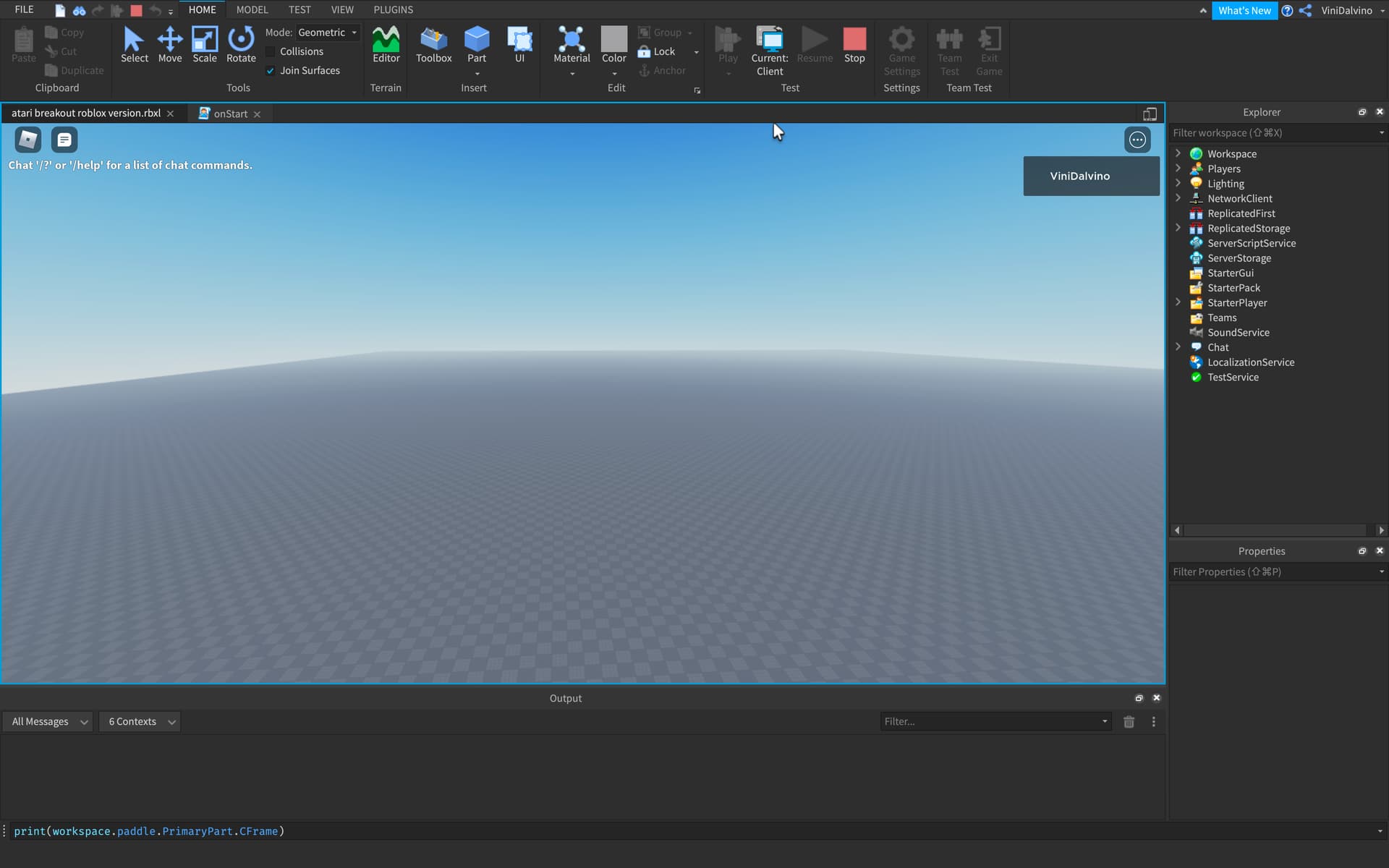The width and height of the screenshot is (1389, 868).
Task: Expand the Lighting node in Explorer
Action: pos(1179,183)
